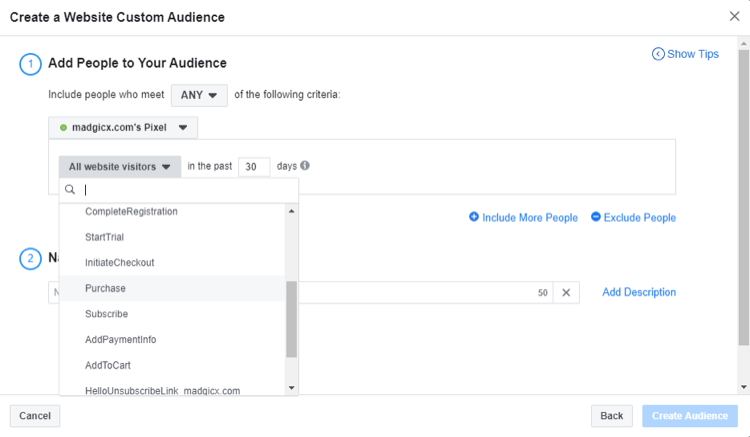Select CompleteRegistration from the list
Screen dimensions: 750x437
pyautogui.click(x=131, y=212)
